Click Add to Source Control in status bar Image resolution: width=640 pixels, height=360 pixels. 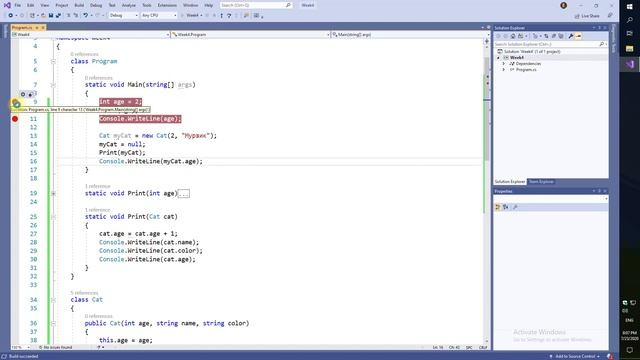coord(577,356)
